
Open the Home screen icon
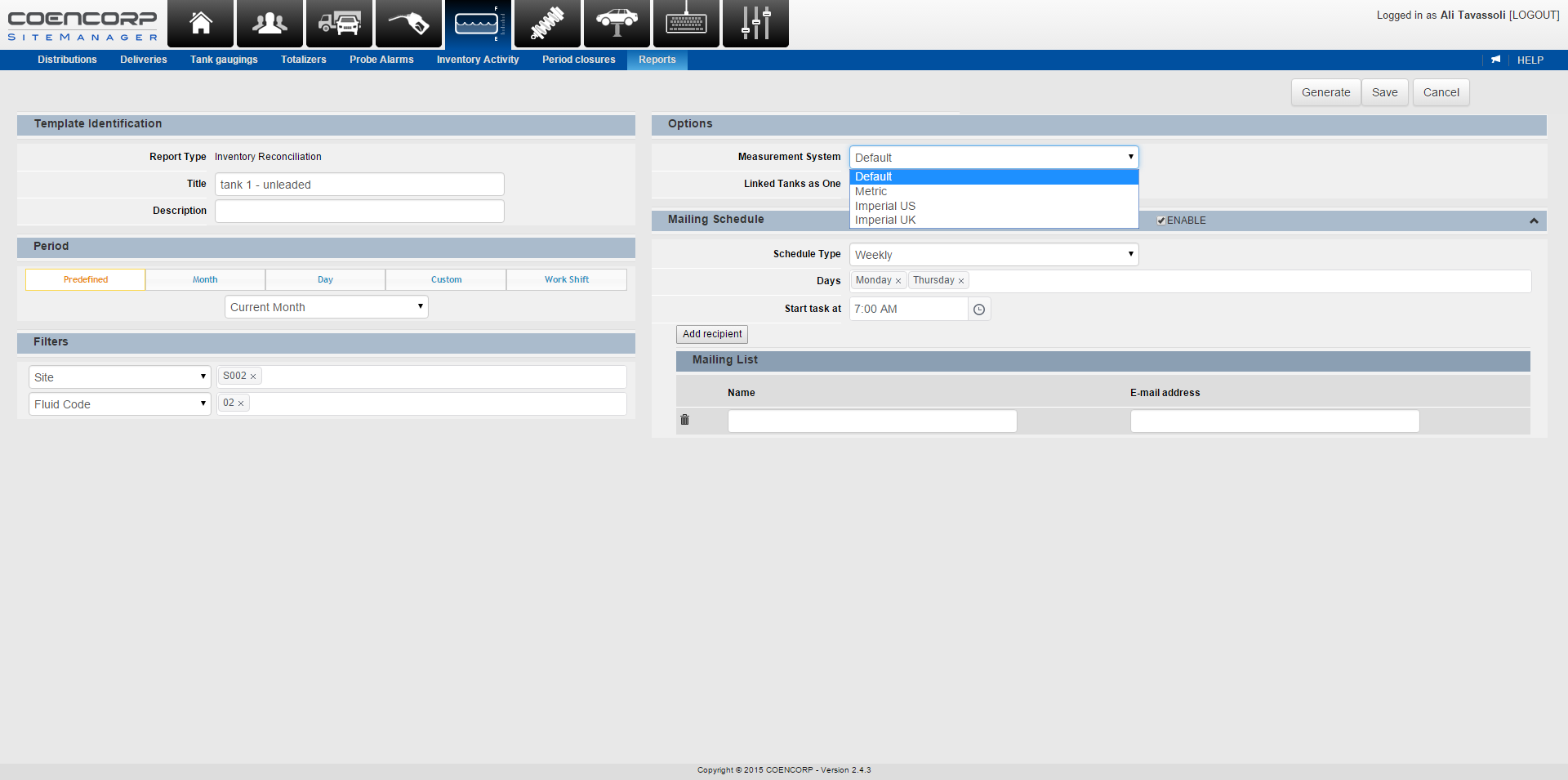pyautogui.click(x=199, y=24)
